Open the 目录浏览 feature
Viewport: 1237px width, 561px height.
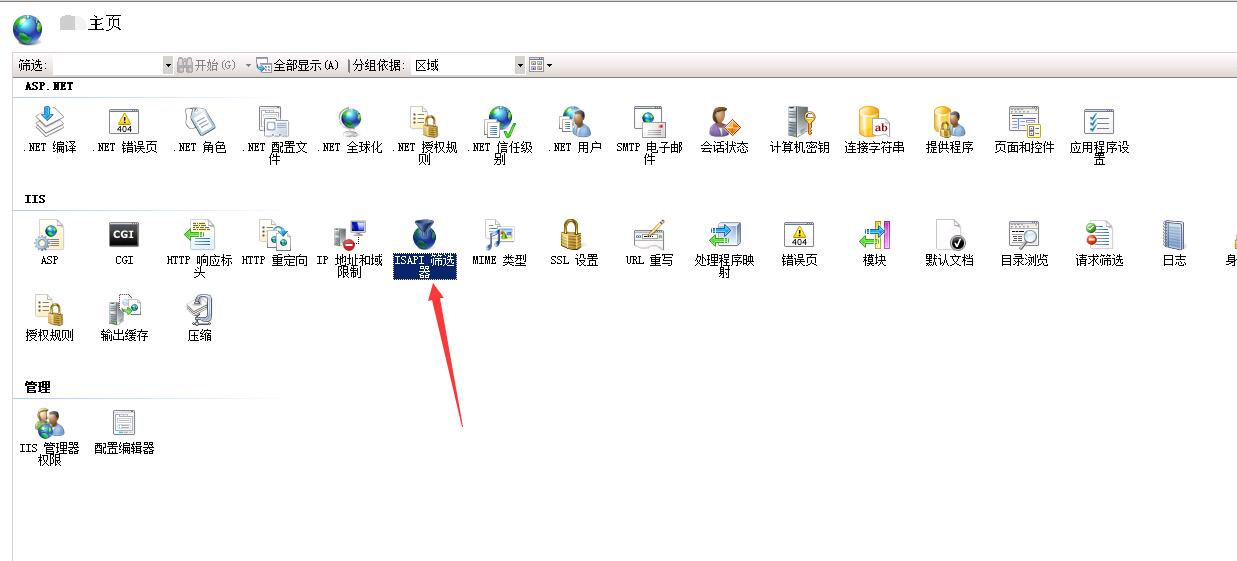(x=1024, y=237)
